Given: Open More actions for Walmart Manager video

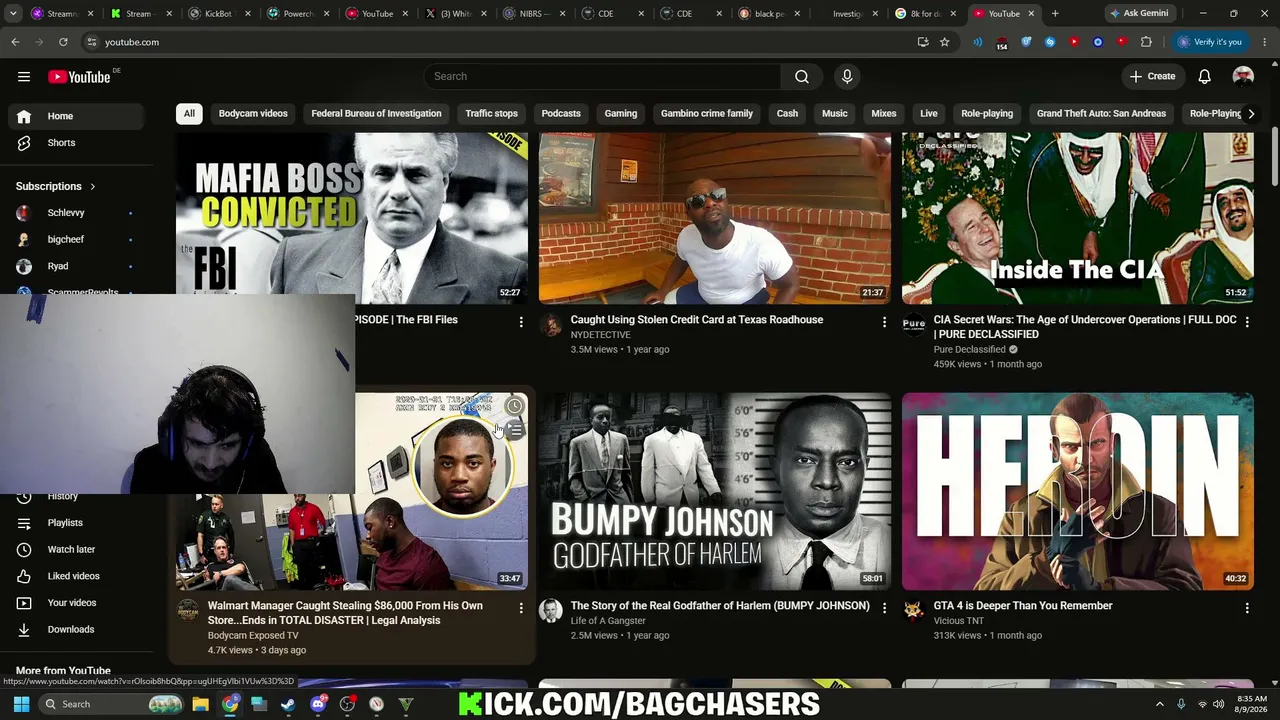Looking at the screenshot, I should point(521,608).
